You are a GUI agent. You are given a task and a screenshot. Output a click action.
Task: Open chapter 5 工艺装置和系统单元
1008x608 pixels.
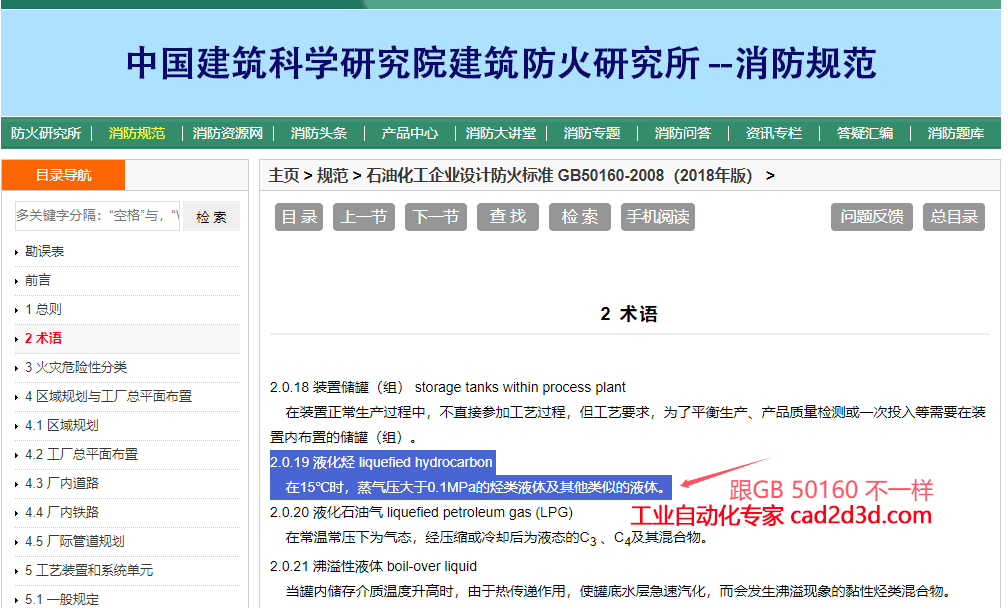[x=89, y=570]
